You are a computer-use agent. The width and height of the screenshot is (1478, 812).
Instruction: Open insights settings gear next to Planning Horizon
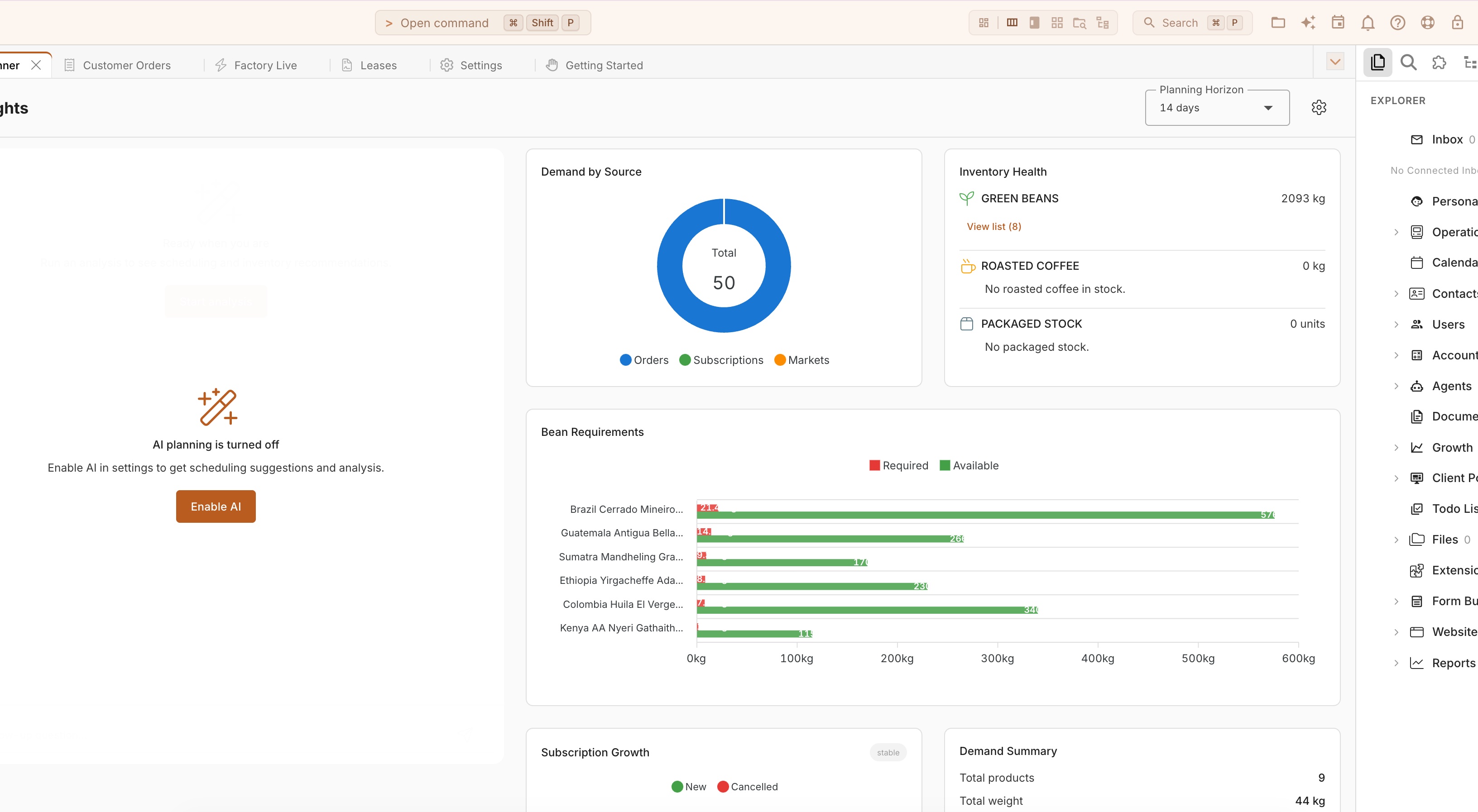[1319, 107]
